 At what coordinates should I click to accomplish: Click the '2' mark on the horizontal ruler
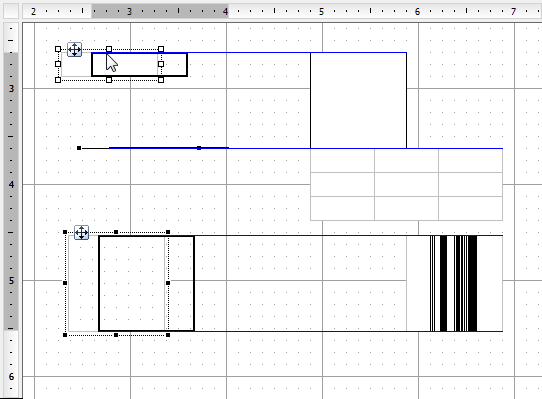(x=33, y=12)
